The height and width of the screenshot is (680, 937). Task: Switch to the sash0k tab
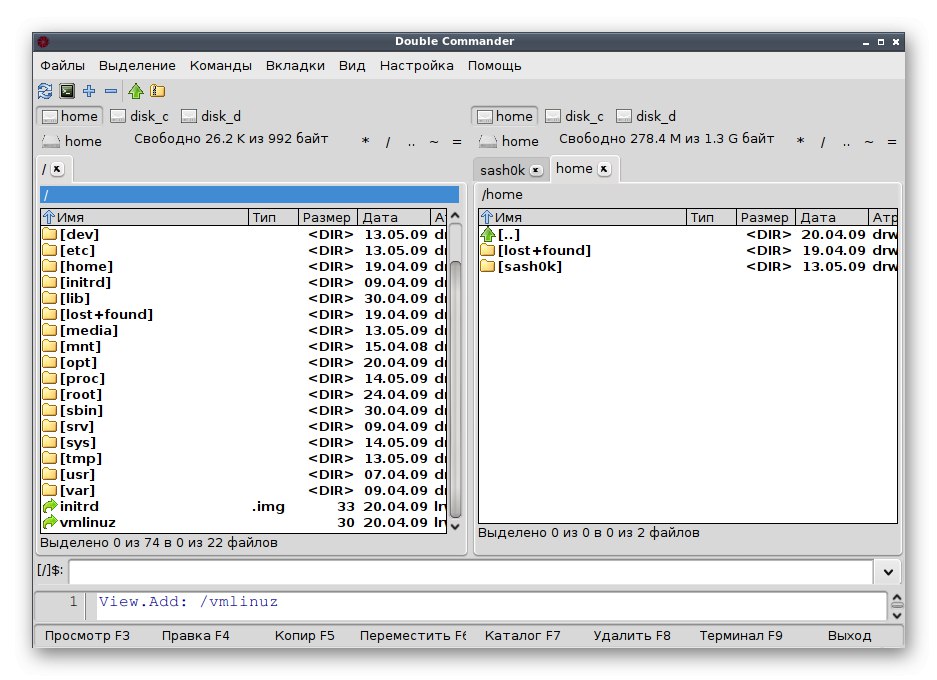pos(502,170)
